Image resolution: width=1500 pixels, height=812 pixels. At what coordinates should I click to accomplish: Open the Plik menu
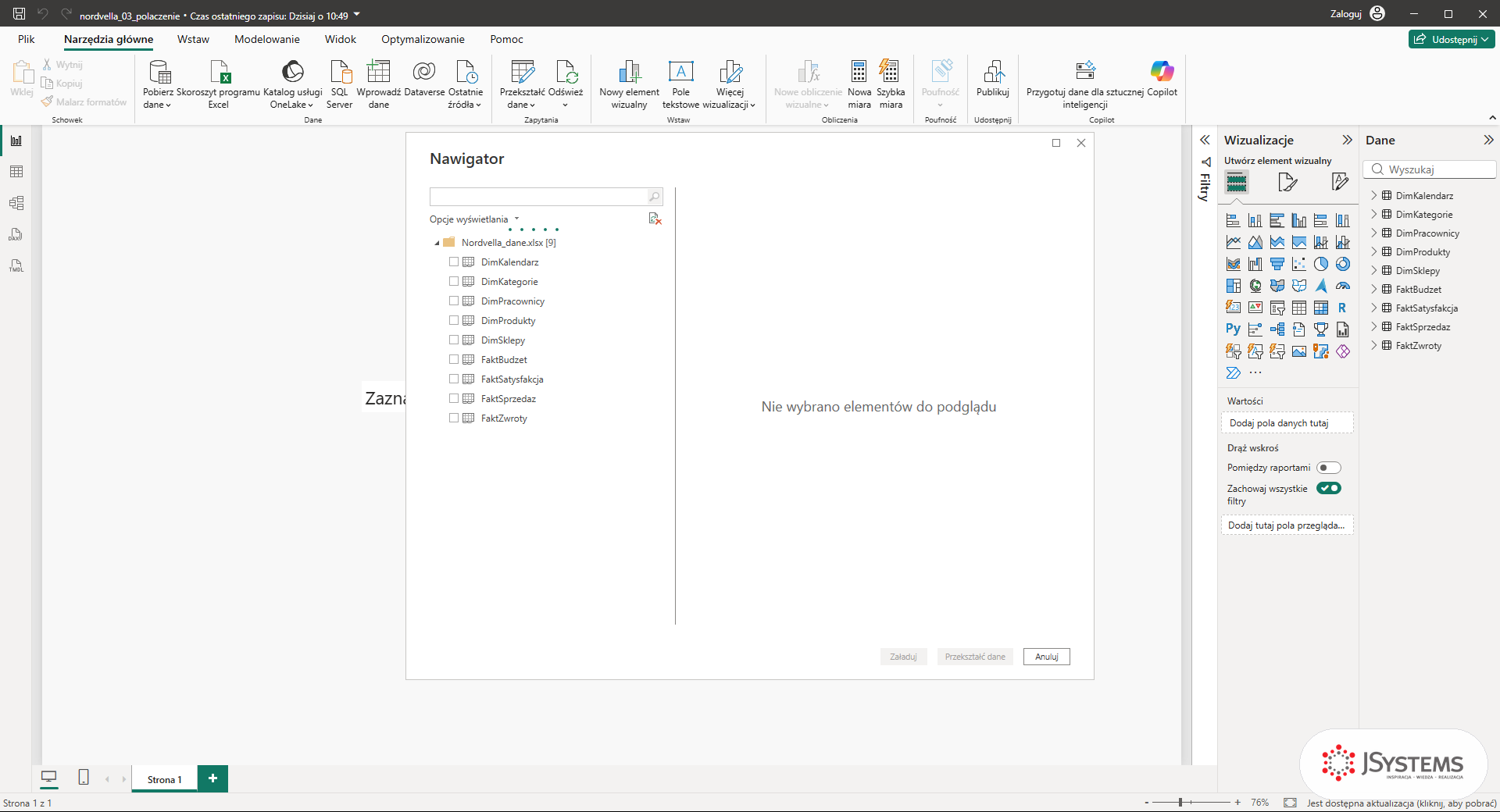click(x=27, y=39)
